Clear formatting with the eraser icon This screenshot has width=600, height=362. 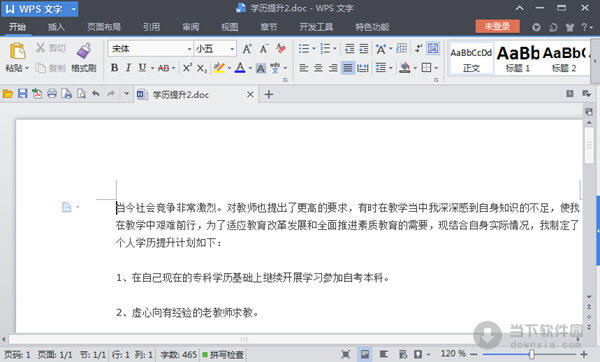[x=281, y=49]
